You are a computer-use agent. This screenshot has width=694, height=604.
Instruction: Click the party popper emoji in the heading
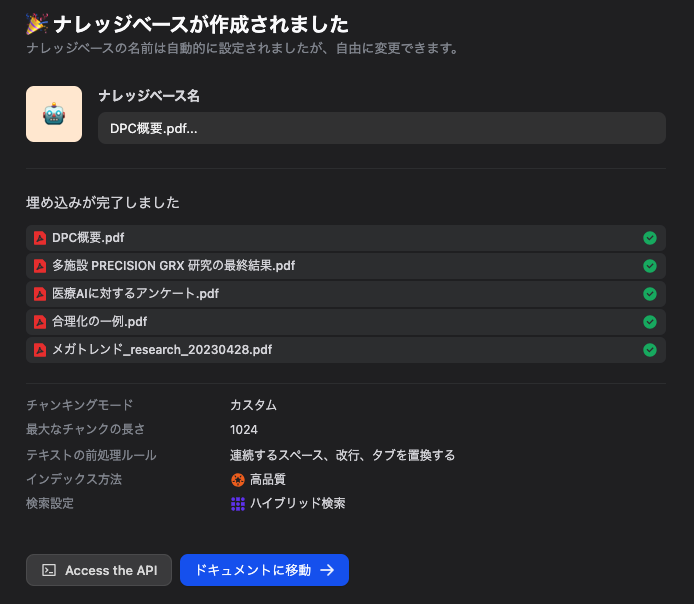(37, 23)
